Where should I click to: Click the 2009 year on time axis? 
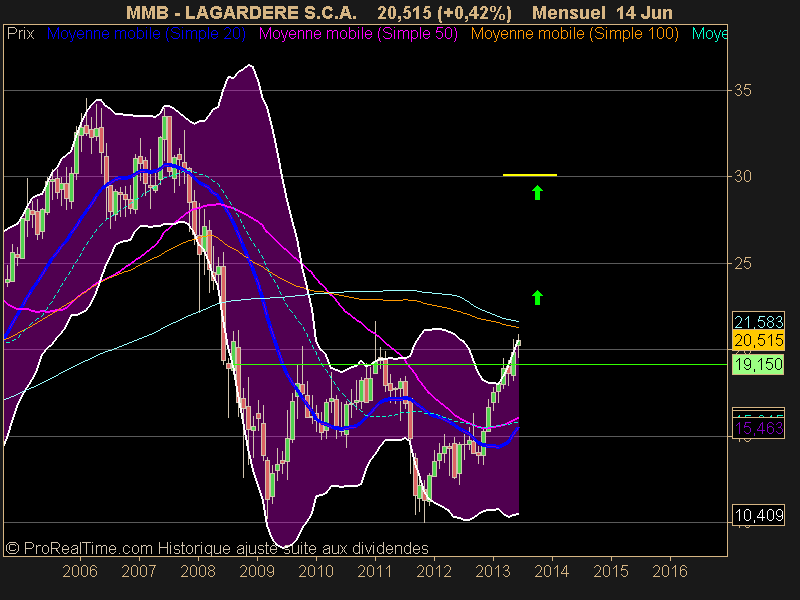point(257,571)
